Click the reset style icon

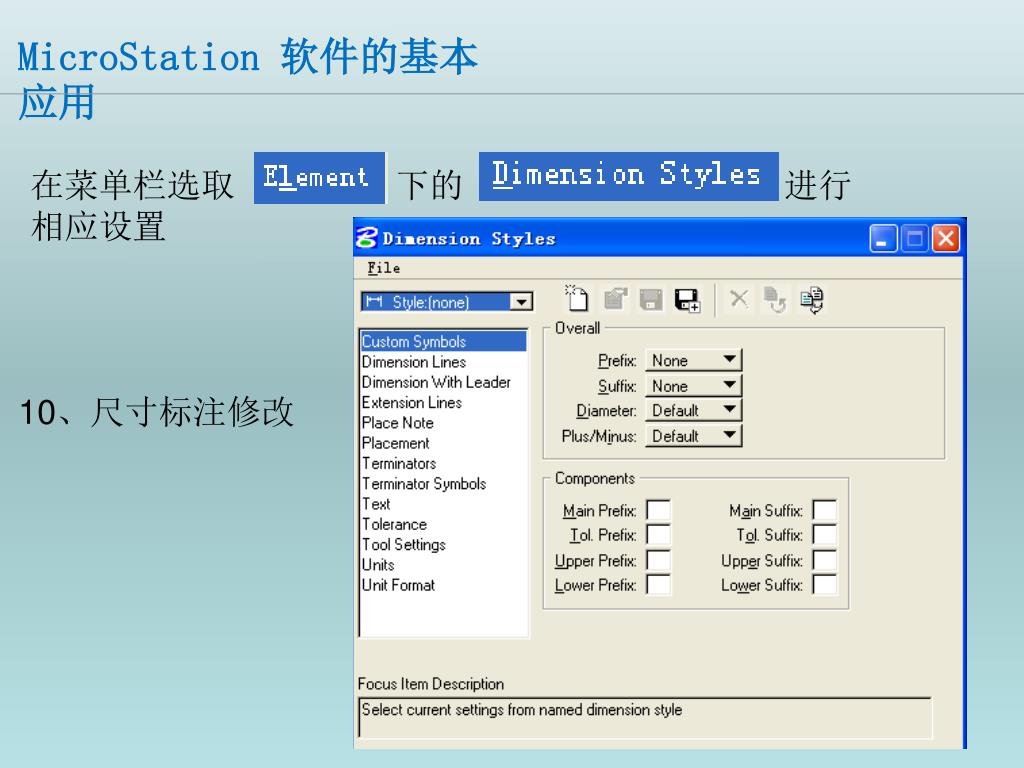[x=775, y=300]
